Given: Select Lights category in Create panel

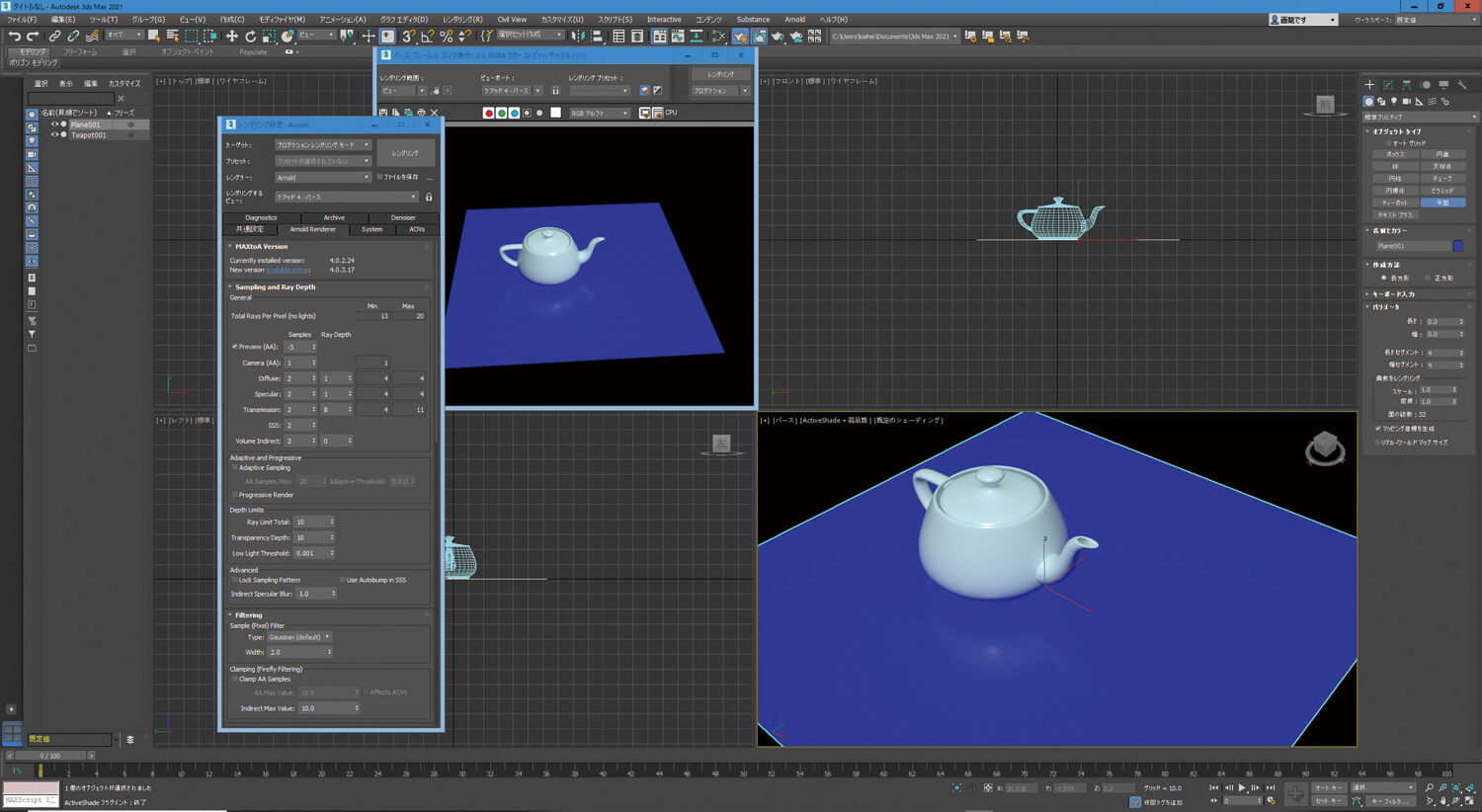Looking at the screenshot, I should [x=1394, y=102].
